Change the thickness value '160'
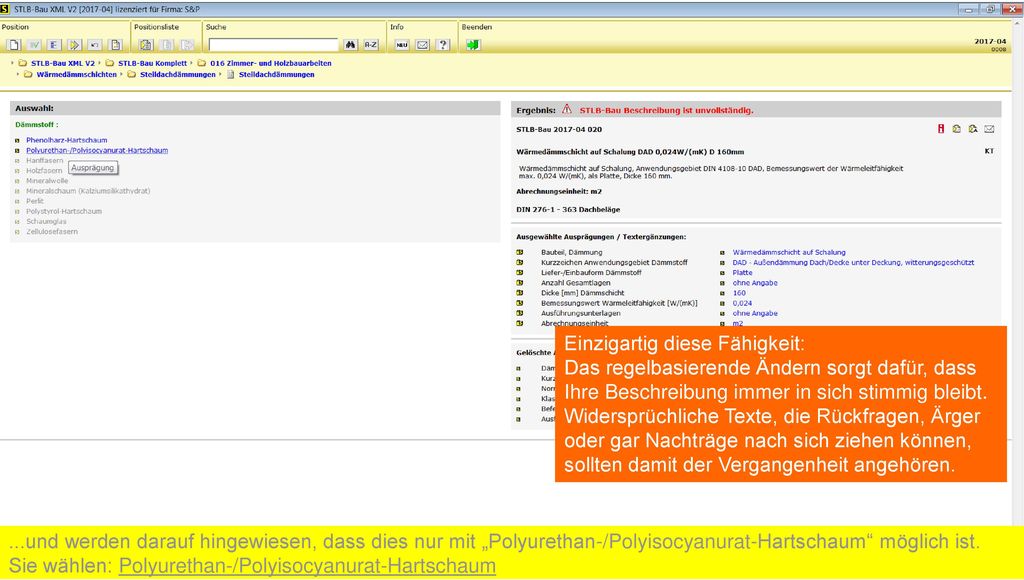 click(739, 293)
